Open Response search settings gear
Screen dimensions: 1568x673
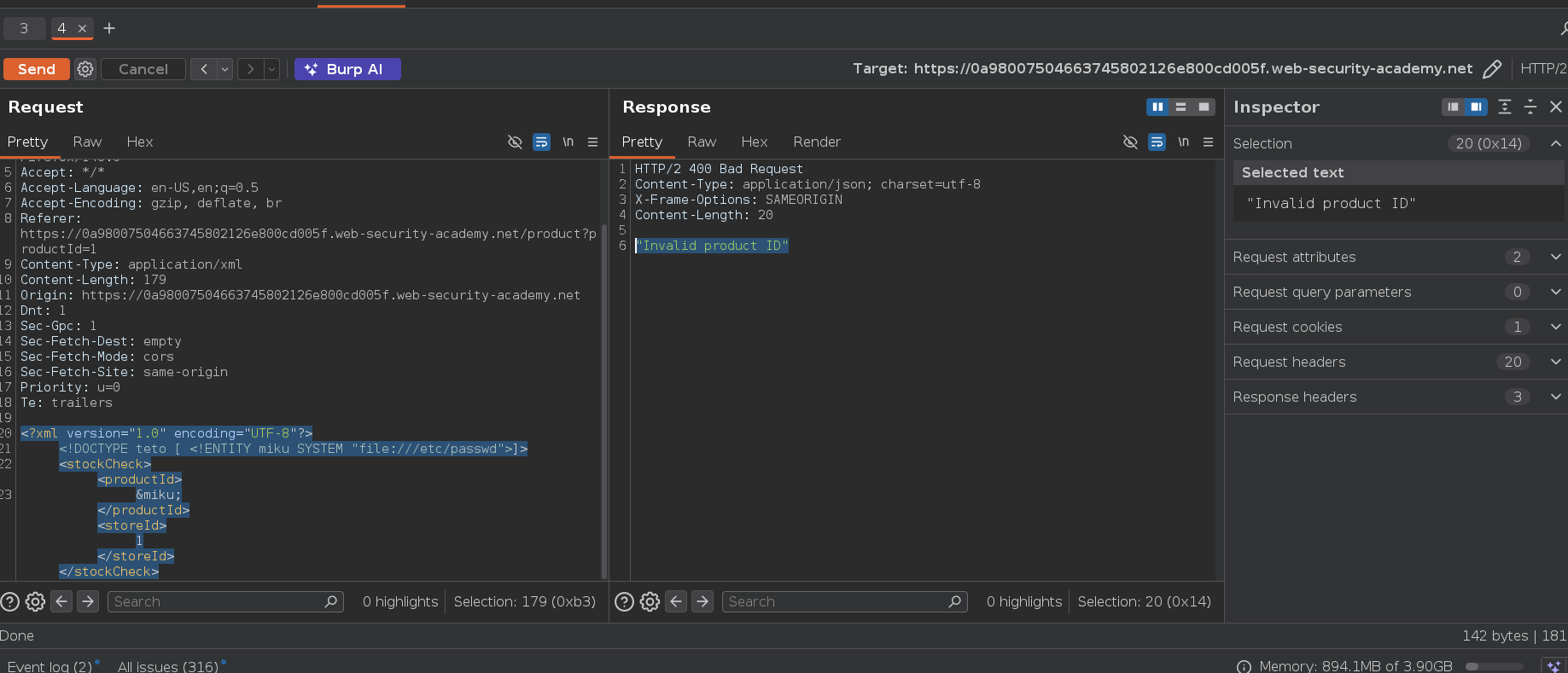click(x=650, y=601)
